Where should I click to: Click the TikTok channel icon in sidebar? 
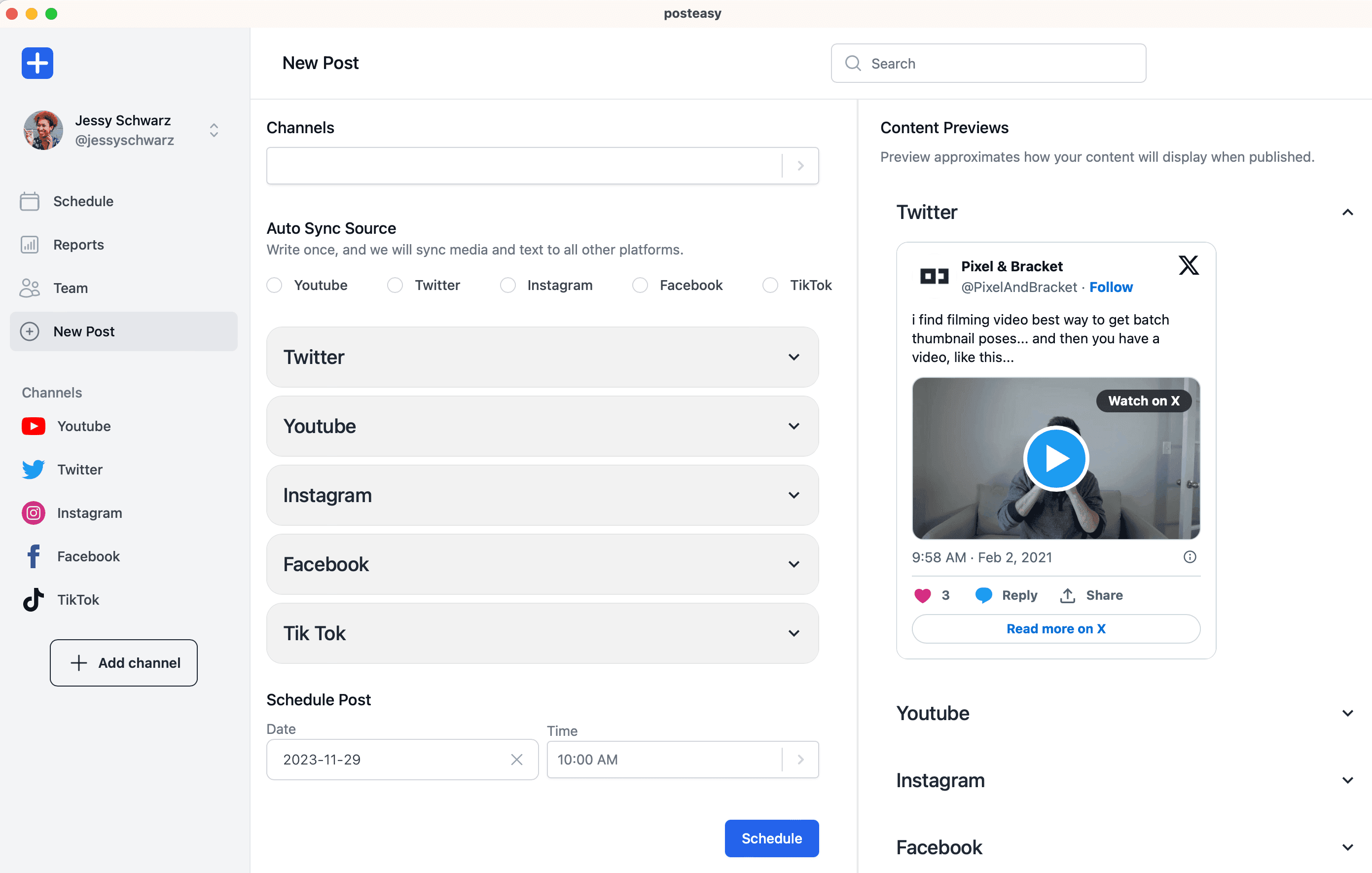tap(33, 599)
